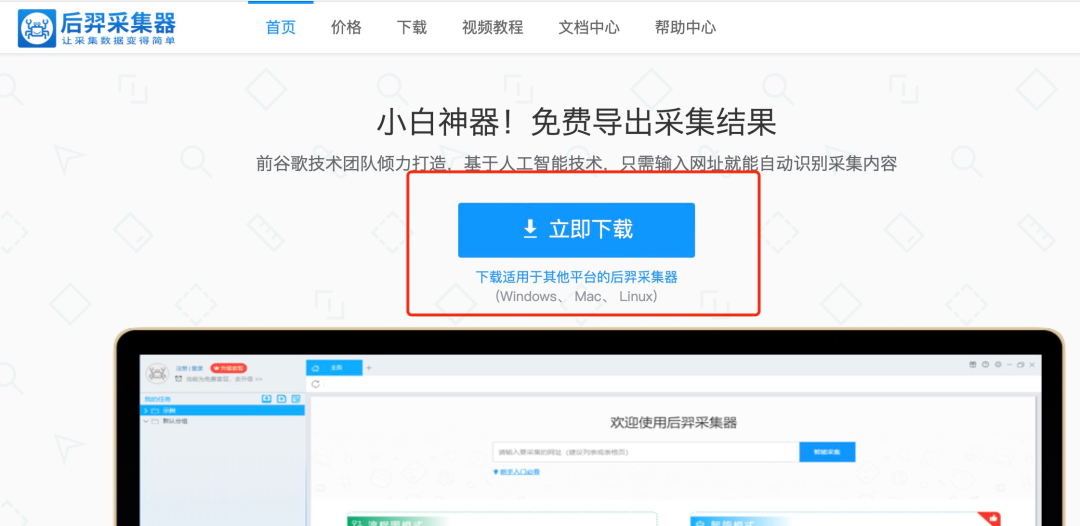Click the download arrow icon in 立即下载
Viewport: 1080px width, 526px height.
point(530,229)
